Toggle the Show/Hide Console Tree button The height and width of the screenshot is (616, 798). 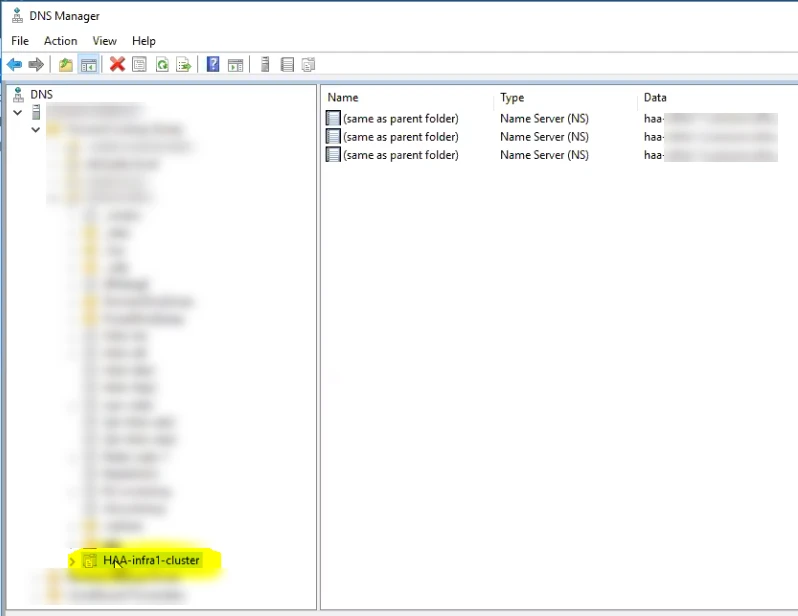89,65
